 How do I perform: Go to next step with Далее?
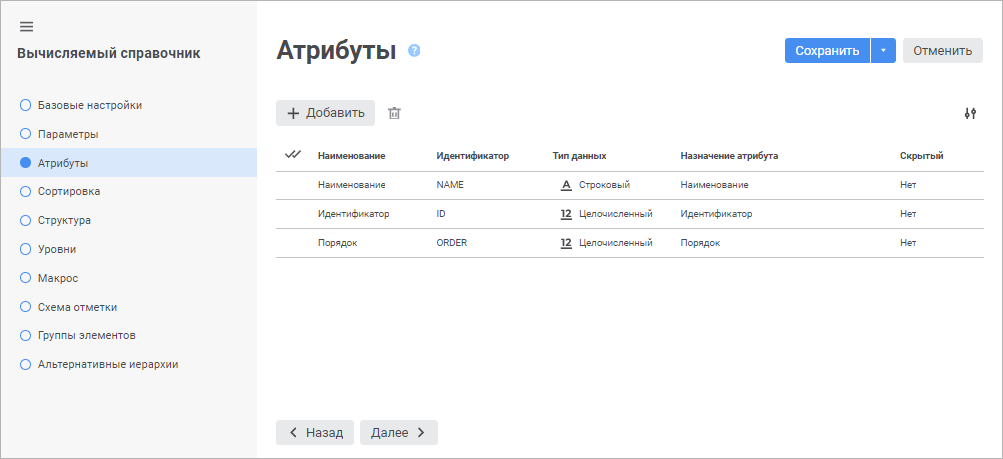pyautogui.click(x=398, y=432)
